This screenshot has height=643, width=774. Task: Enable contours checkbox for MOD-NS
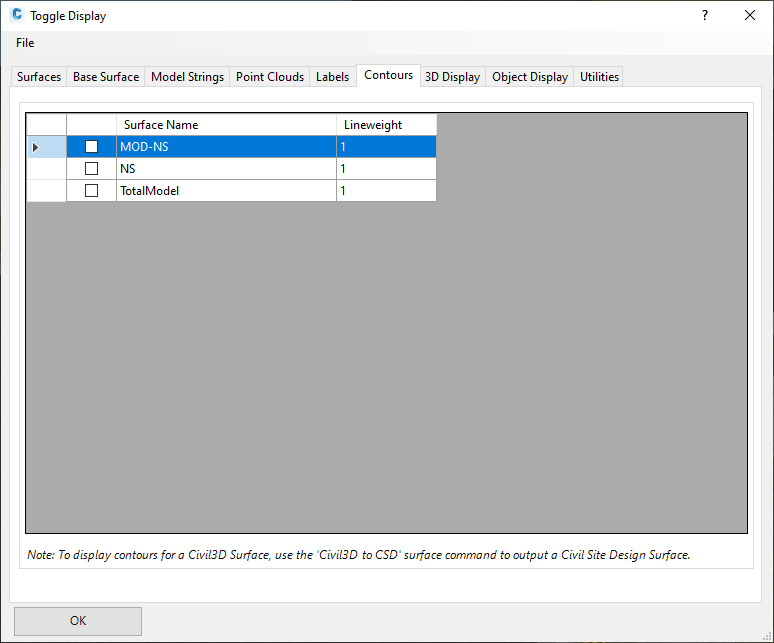click(x=91, y=147)
